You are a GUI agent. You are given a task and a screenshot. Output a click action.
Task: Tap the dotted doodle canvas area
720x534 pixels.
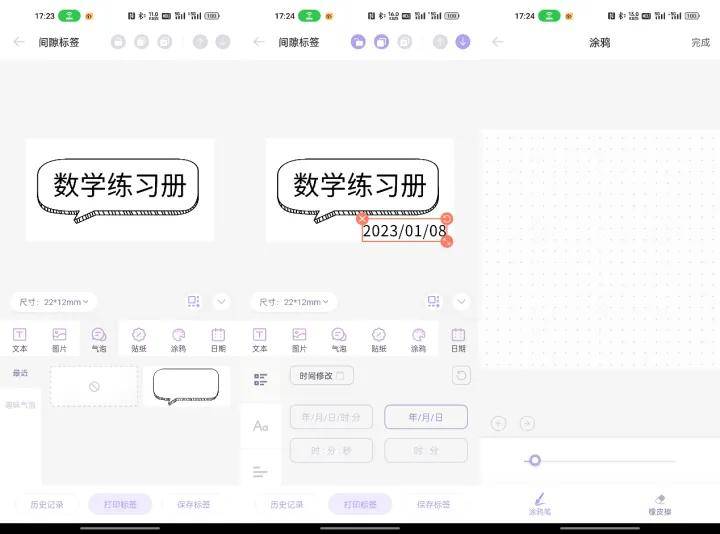pos(600,249)
